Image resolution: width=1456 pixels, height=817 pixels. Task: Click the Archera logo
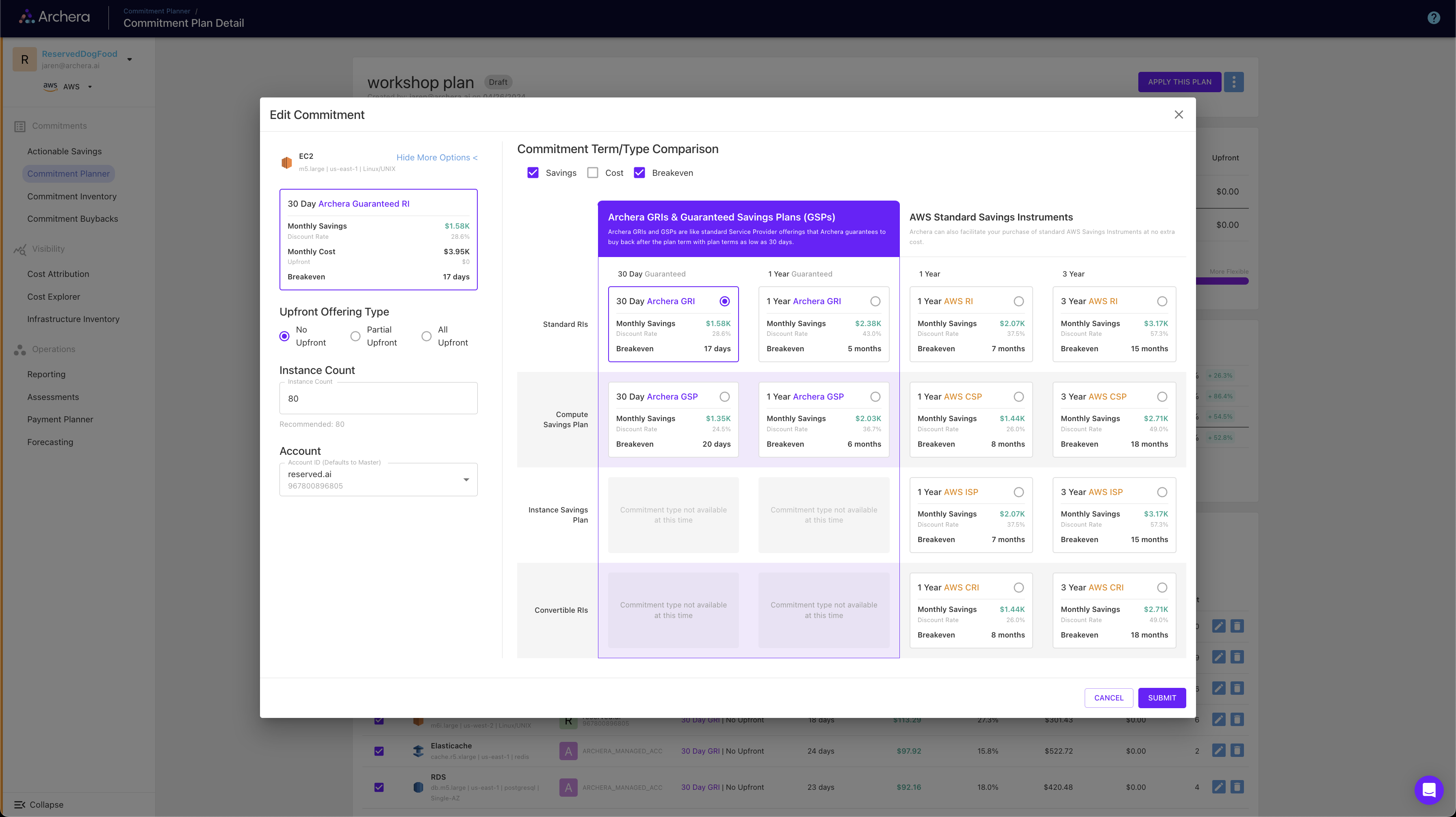(55, 17)
